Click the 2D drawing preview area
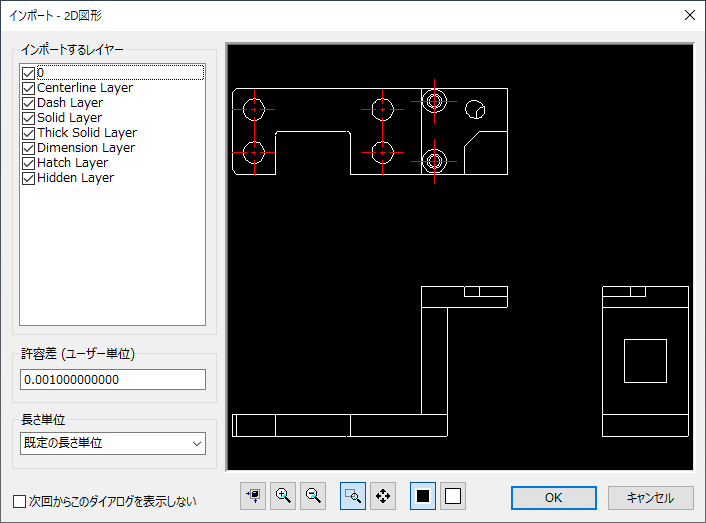This screenshot has width=706, height=523. [460, 257]
